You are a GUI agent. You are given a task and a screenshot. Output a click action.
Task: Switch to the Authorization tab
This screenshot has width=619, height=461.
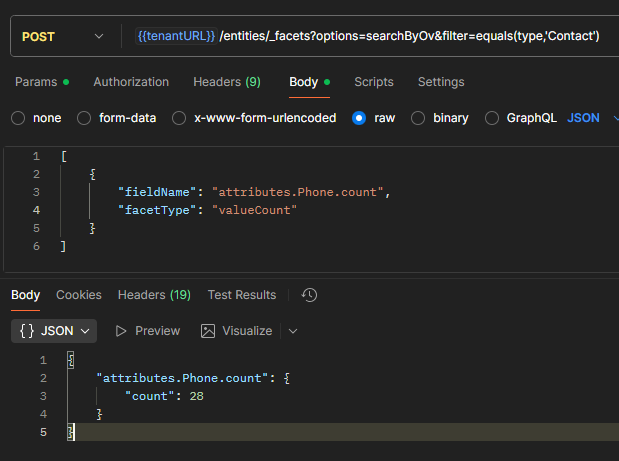[x=131, y=82]
